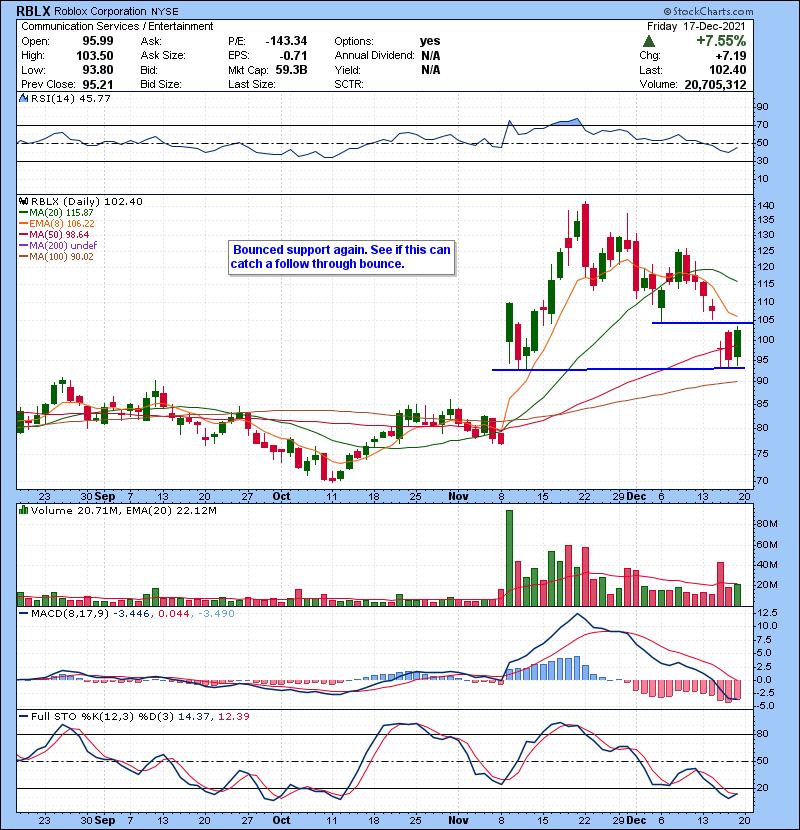800x830 pixels.
Task: Click the Friday 17-Dec-2021 date
Action: pos(696,26)
